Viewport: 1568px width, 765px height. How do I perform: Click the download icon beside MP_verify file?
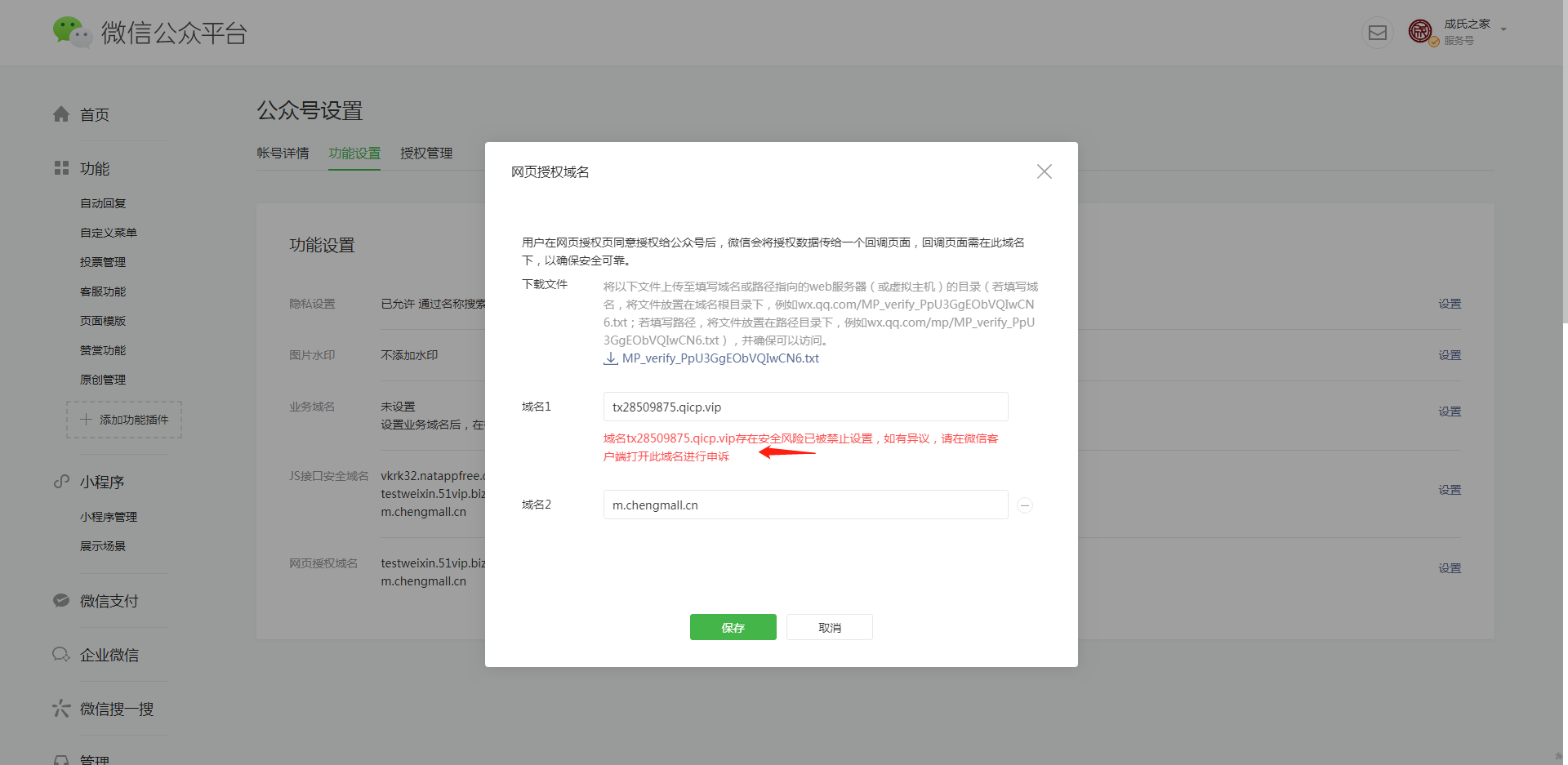(611, 358)
